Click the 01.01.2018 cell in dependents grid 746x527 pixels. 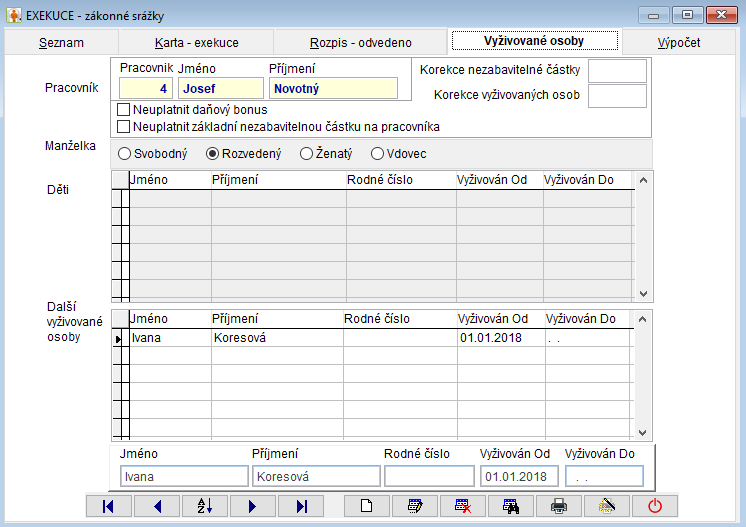point(501,338)
